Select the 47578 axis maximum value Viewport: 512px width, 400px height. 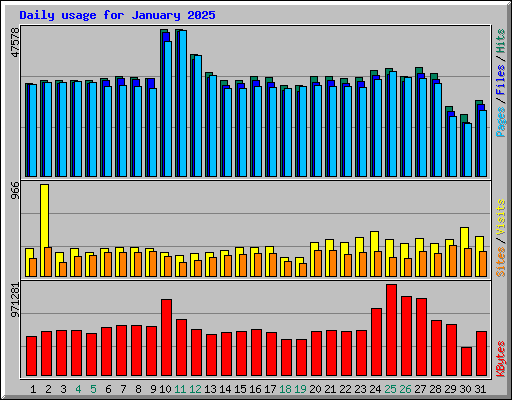pos(15,42)
